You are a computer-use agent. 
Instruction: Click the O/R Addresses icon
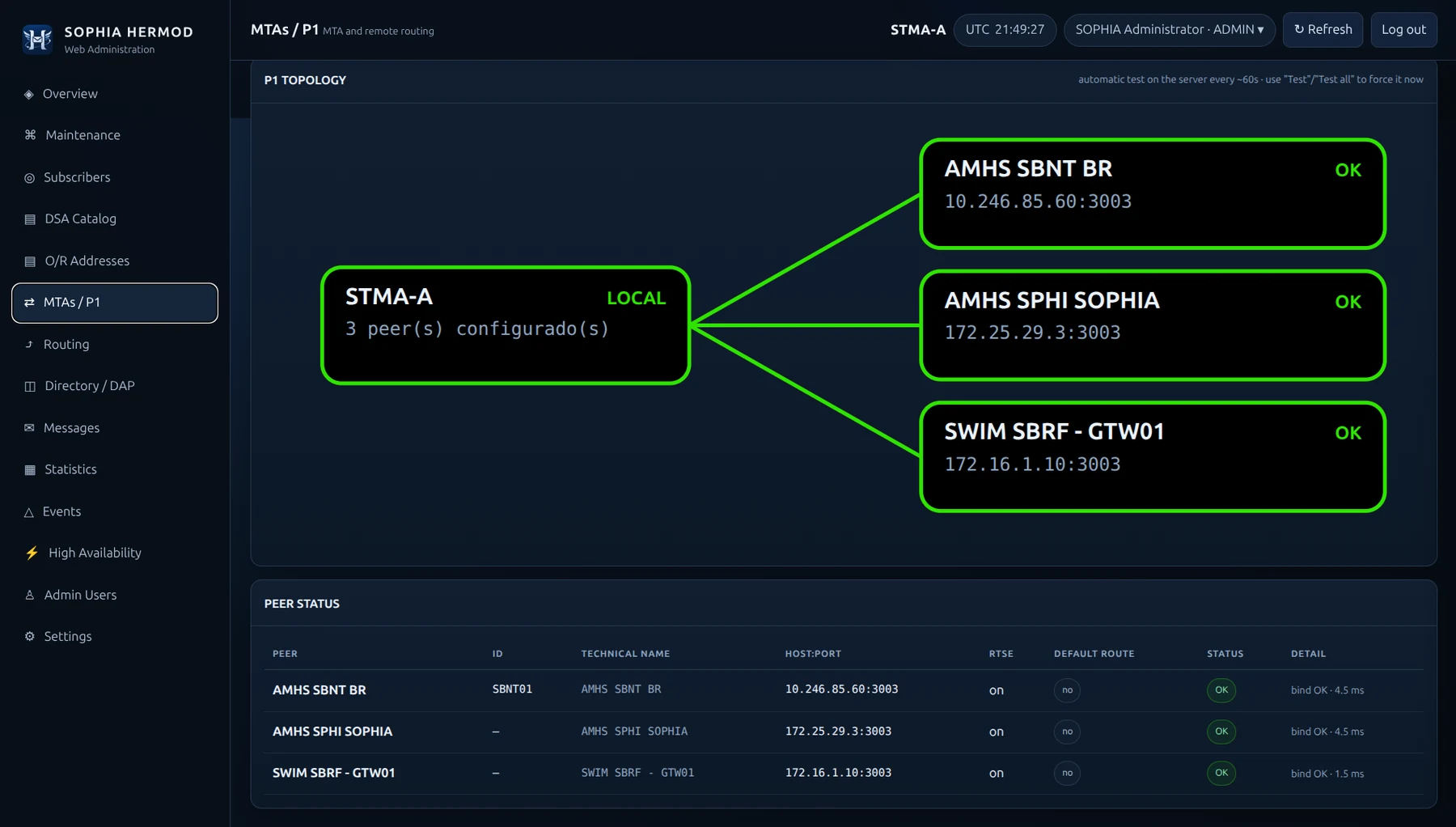point(30,261)
